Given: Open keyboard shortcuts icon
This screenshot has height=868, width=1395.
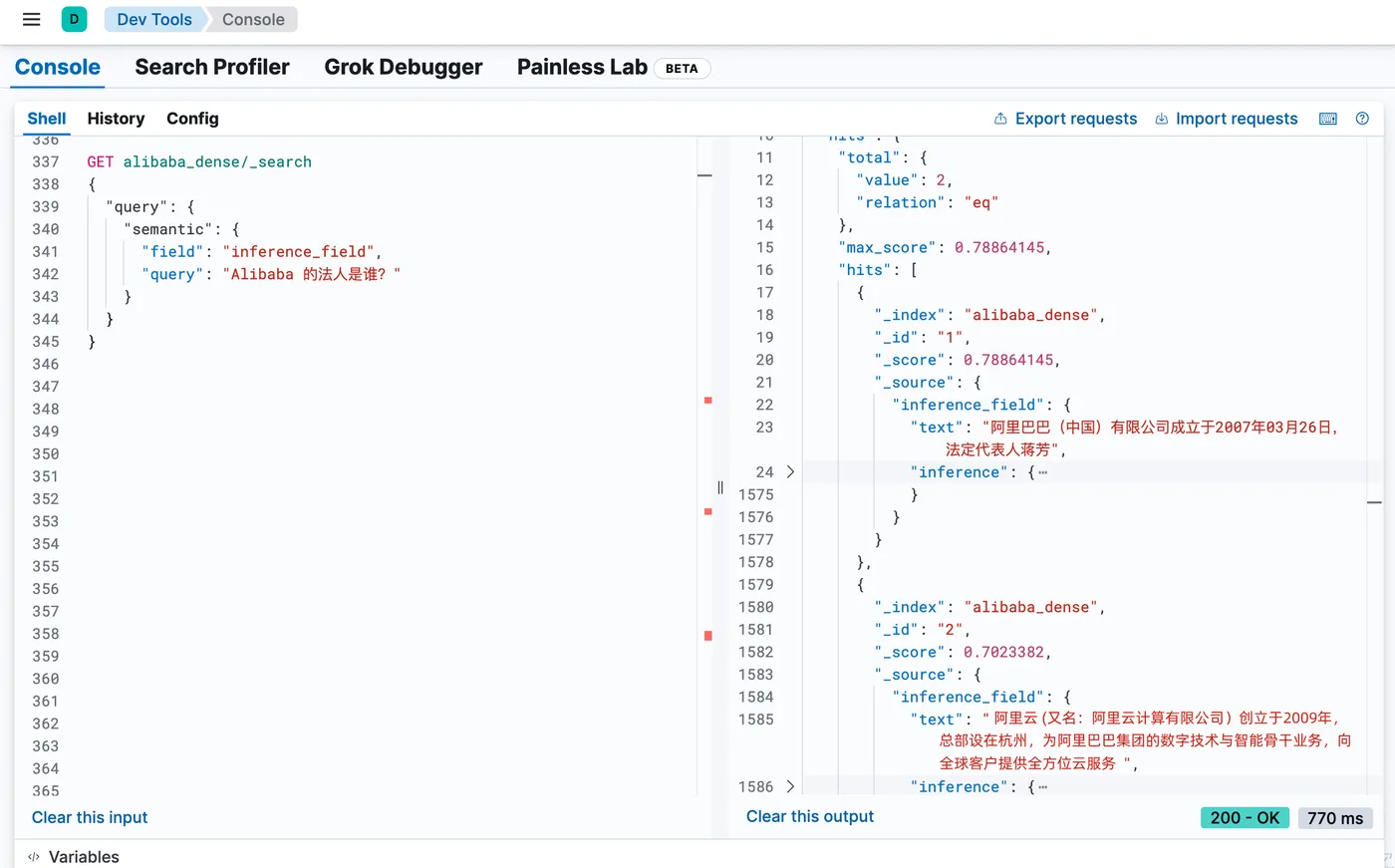Looking at the screenshot, I should tap(1327, 119).
